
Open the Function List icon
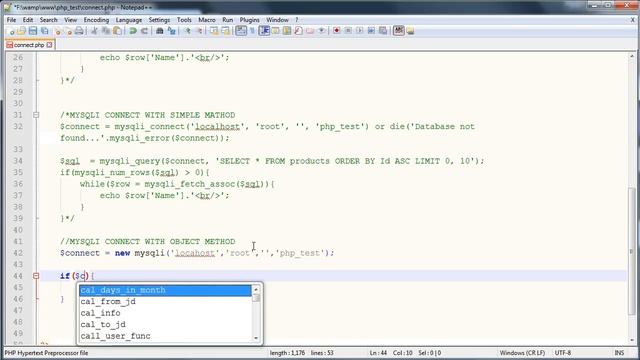pos(298,31)
